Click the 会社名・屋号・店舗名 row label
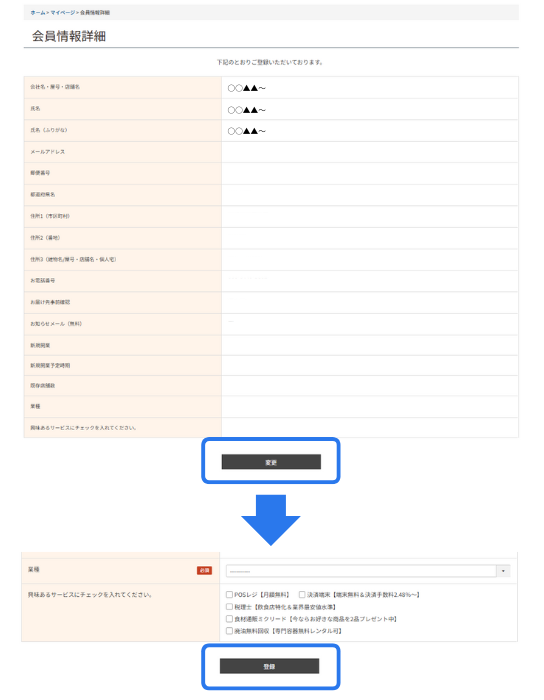Screen dimensions: 544x700 [x=55, y=87]
